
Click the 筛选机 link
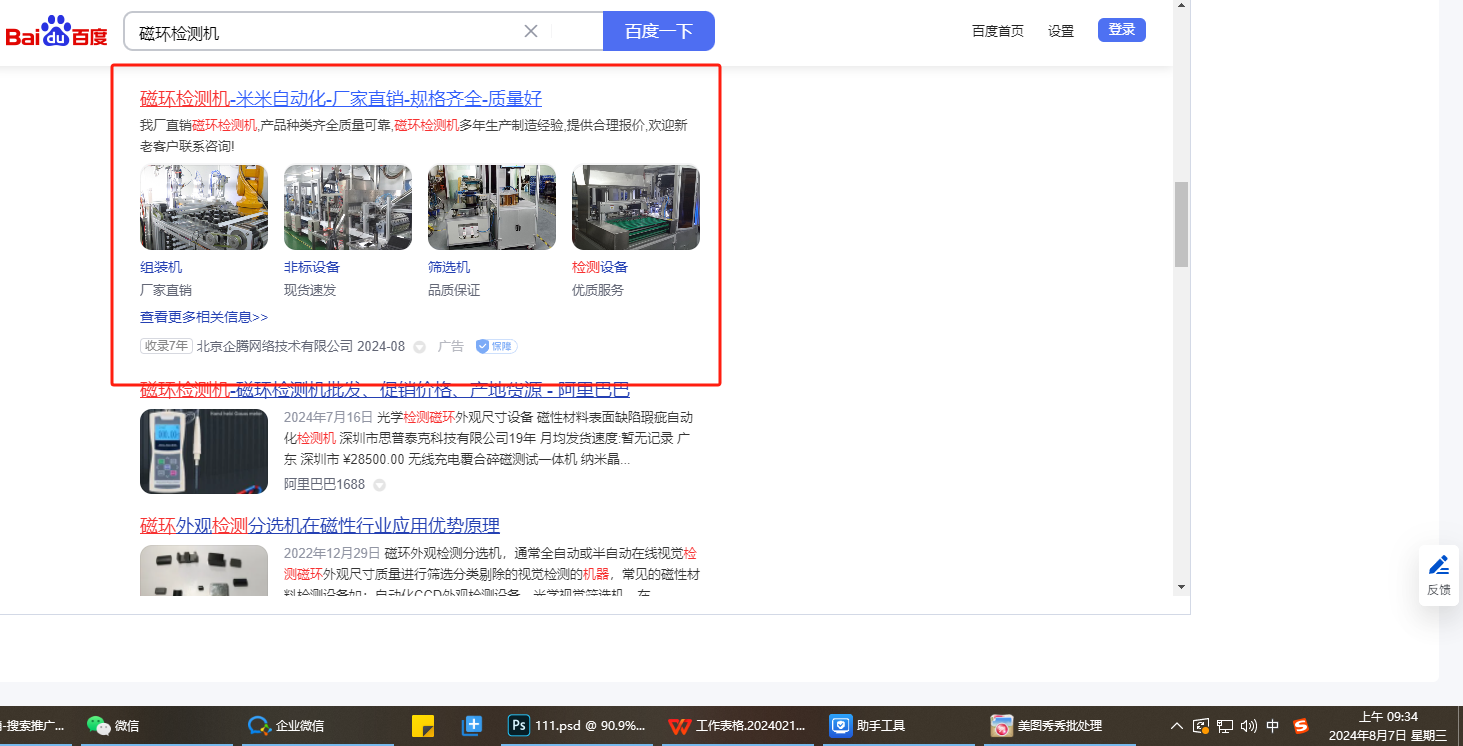[x=449, y=267]
